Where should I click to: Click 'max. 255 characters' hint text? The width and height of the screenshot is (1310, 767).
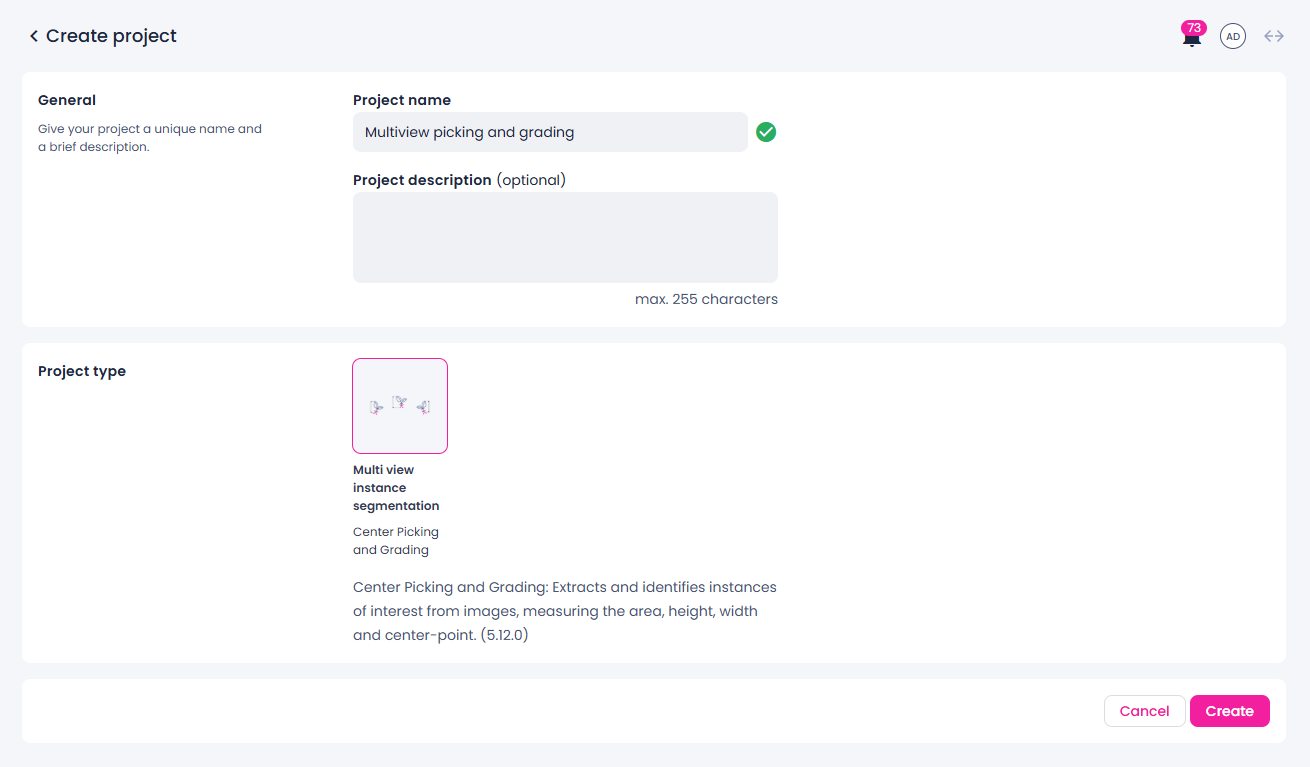coord(706,299)
